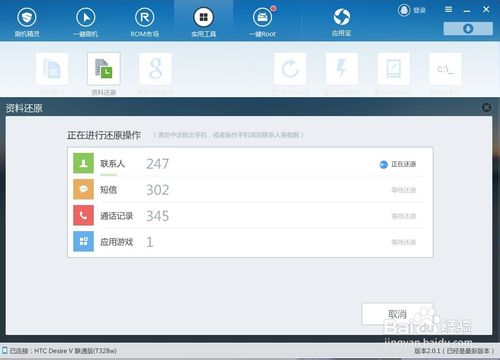Click the 联系人 green progress bar
This screenshot has width=500, height=360.
(109, 174)
